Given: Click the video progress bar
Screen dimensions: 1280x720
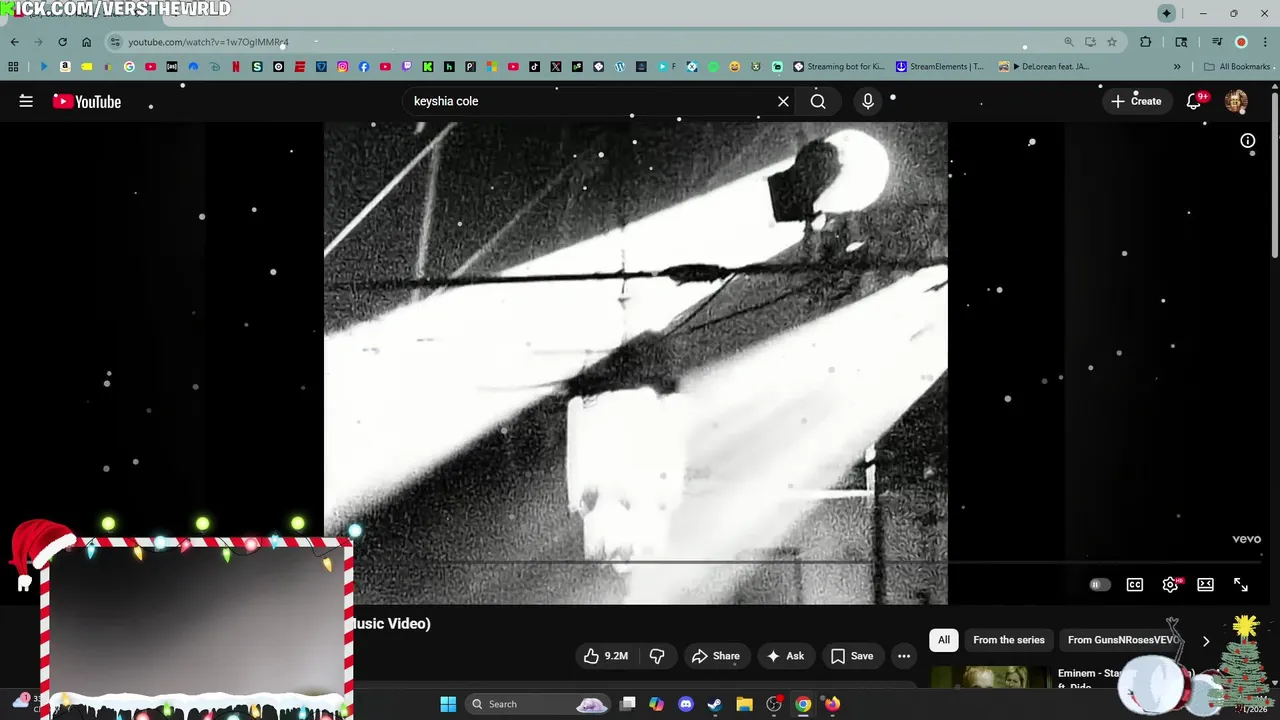Looking at the screenshot, I should pyautogui.click(x=635, y=563).
